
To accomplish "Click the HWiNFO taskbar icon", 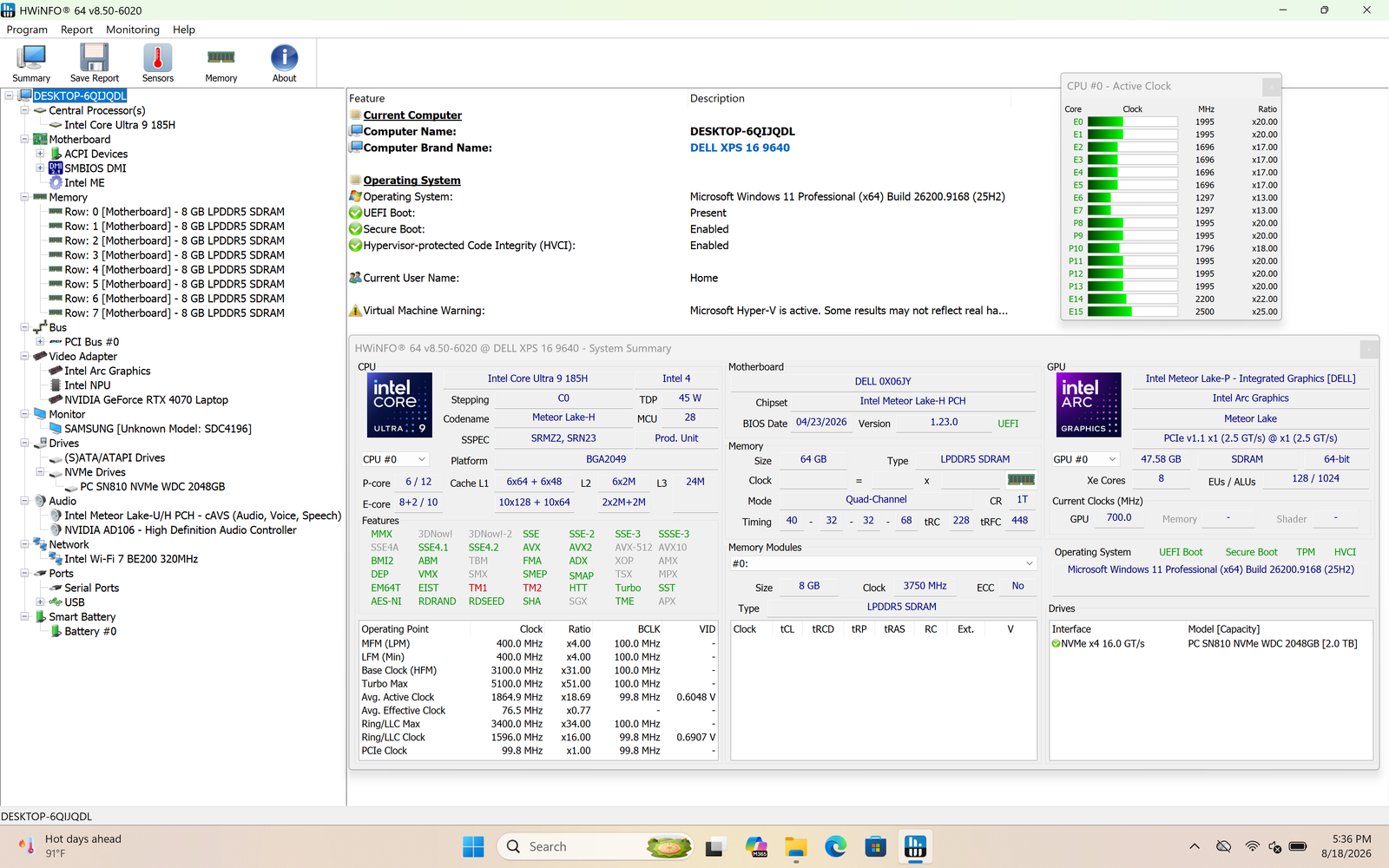I will 916,846.
